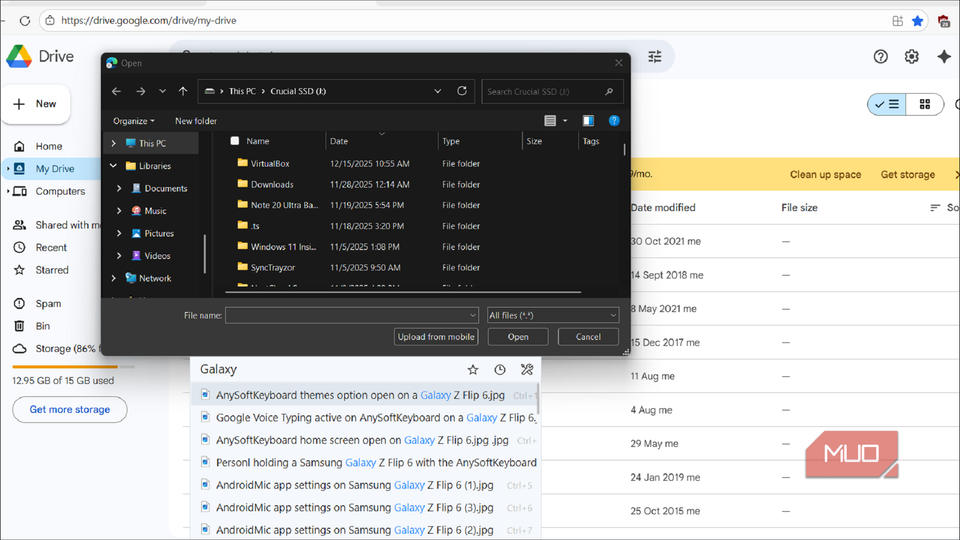Open Google Drive settings gear

tap(912, 56)
